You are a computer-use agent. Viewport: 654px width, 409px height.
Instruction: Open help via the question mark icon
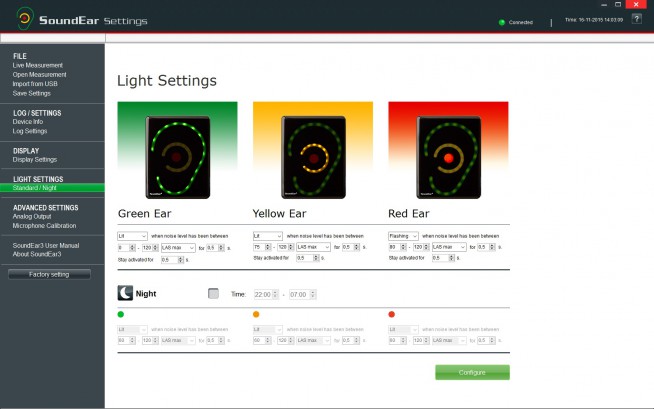[636, 19]
